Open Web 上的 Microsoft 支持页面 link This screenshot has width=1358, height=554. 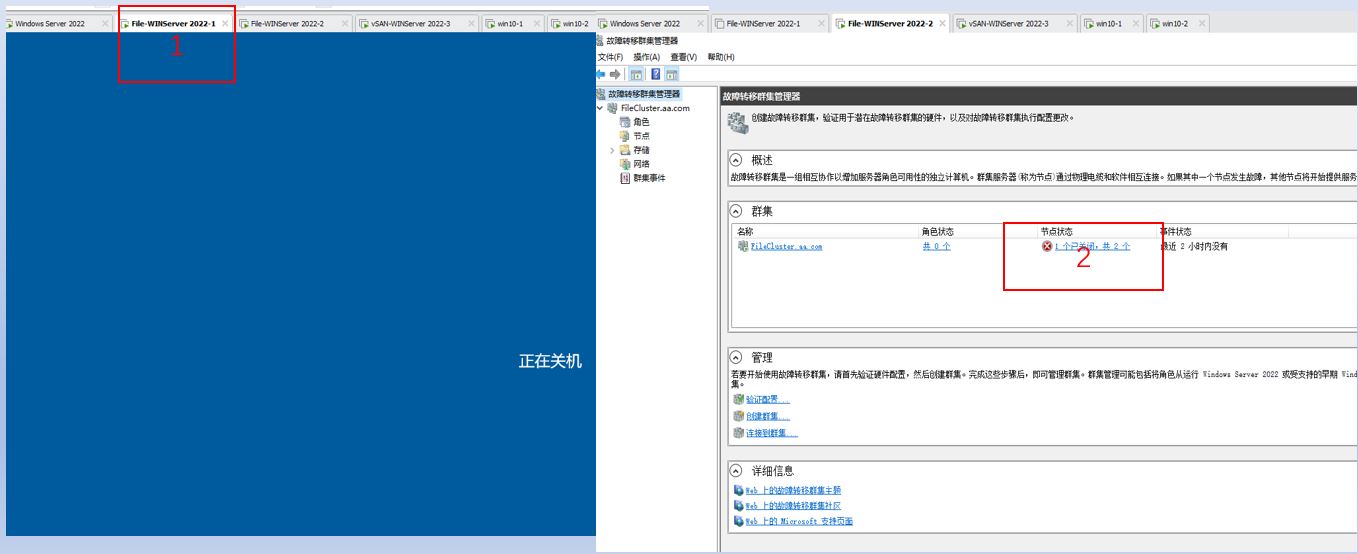pos(799,521)
